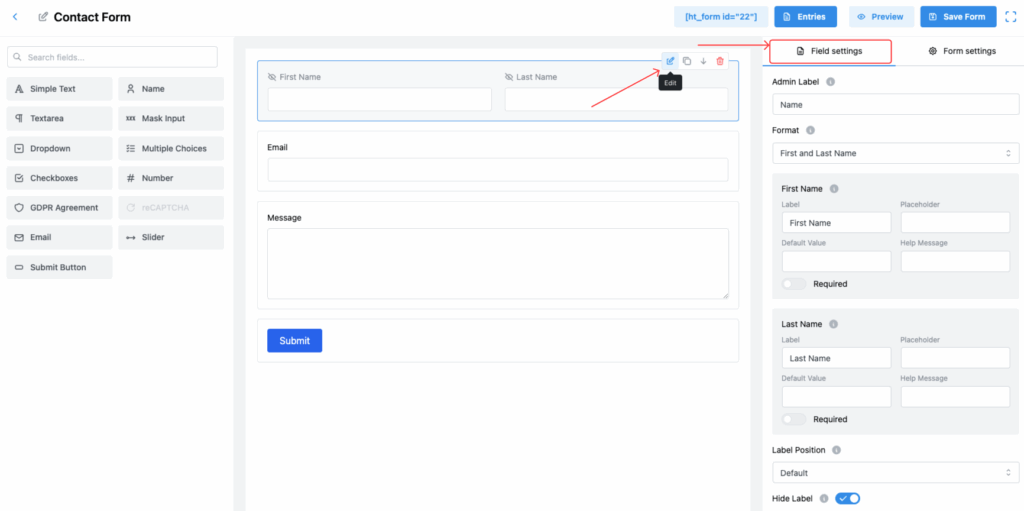Click Last Name input in form canvas
The width and height of the screenshot is (1024, 511).
[x=616, y=99]
